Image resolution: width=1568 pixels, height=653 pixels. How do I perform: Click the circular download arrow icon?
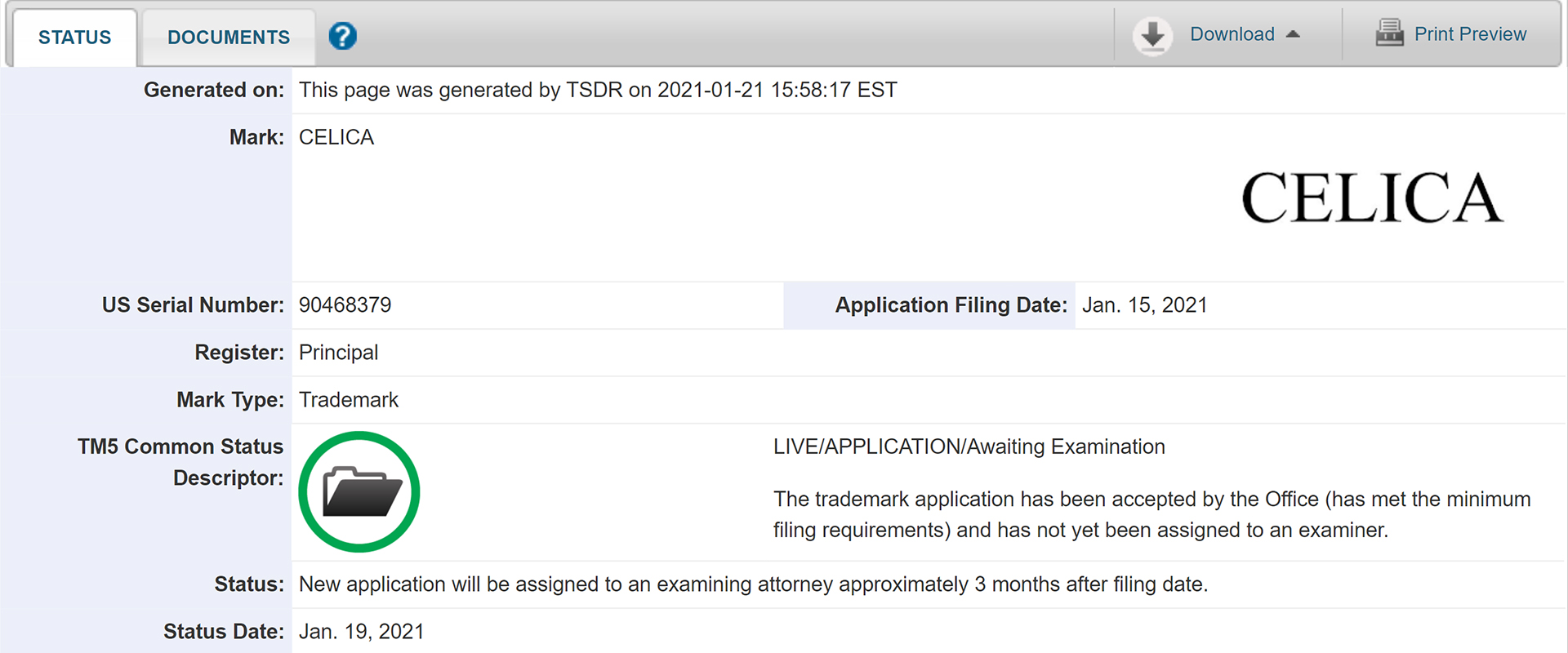(1152, 35)
